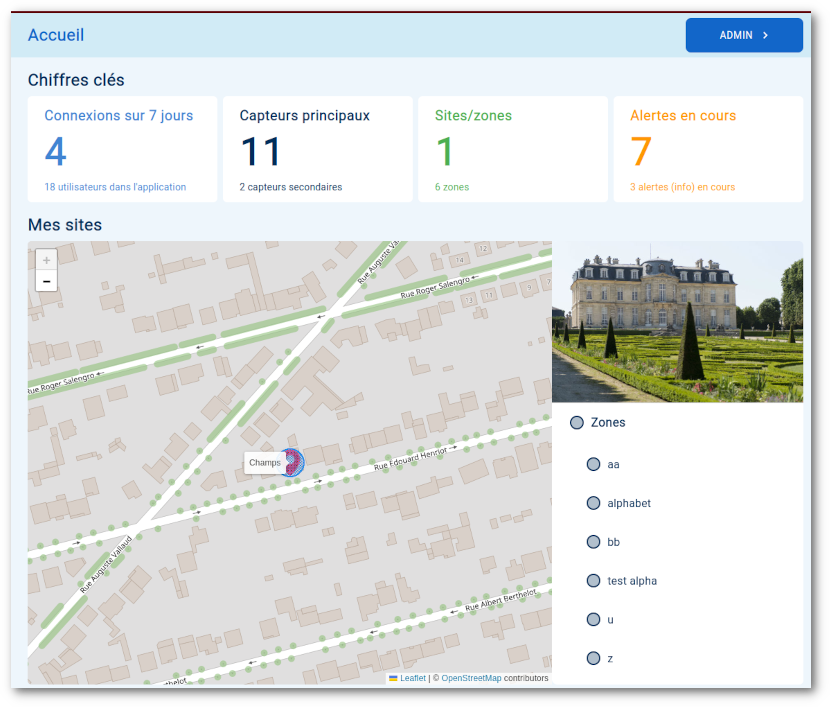Pick the test alpha zone radio
This screenshot has height=707, width=830.
593,581
